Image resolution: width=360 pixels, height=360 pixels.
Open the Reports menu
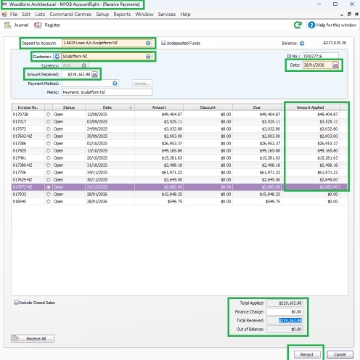click(122, 14)
